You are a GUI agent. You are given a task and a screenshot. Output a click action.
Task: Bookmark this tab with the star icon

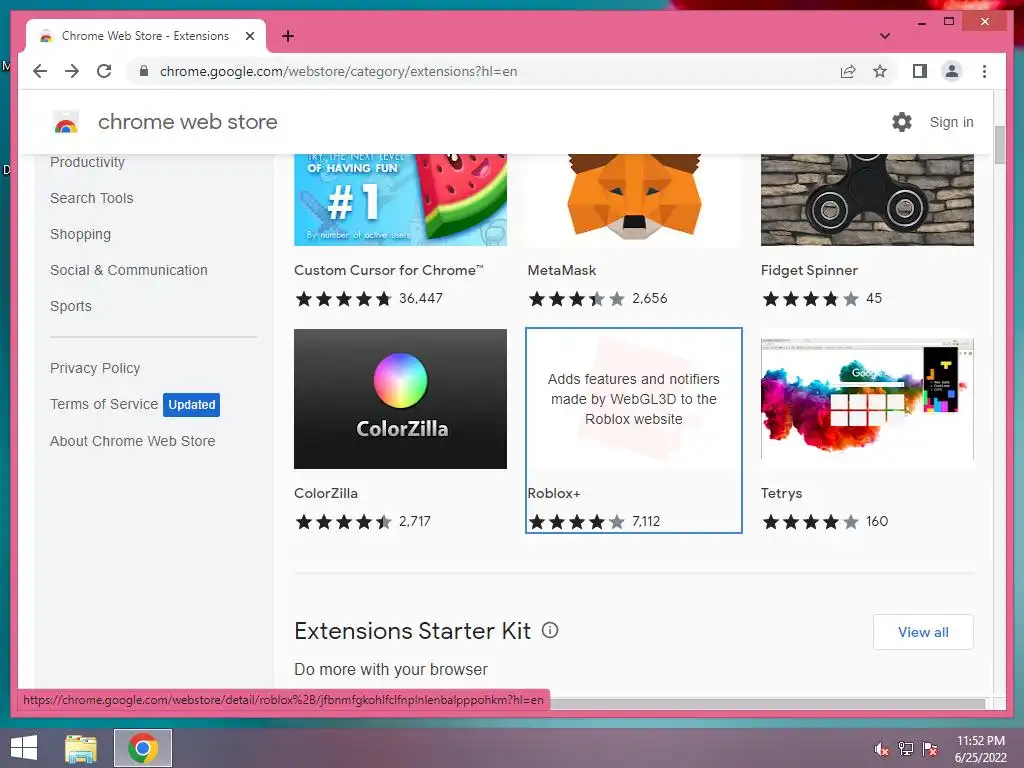click(x=880, y=71)
